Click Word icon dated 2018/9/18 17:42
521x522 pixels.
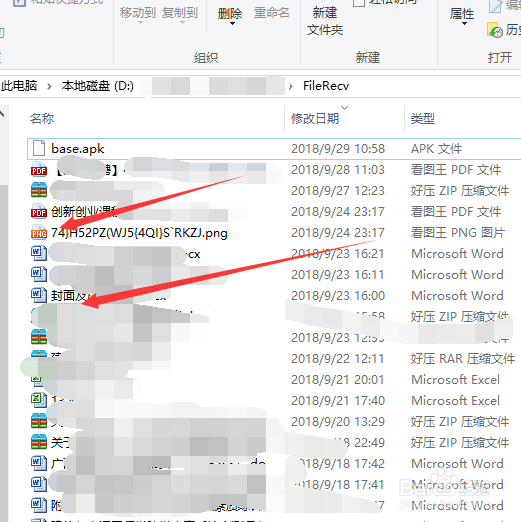pos(39,463)
